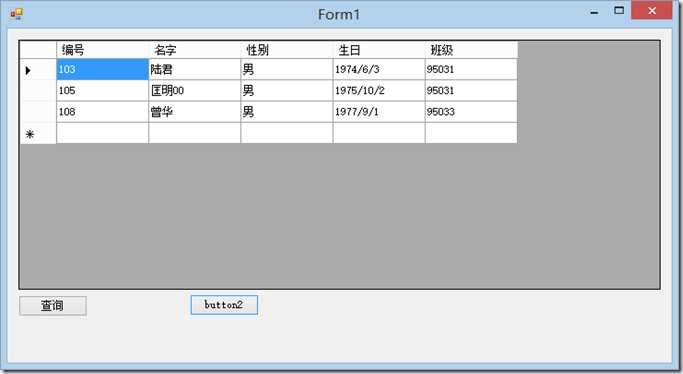Select the 性别 column header
Screen dimensions: 683x374
(287, 50)
